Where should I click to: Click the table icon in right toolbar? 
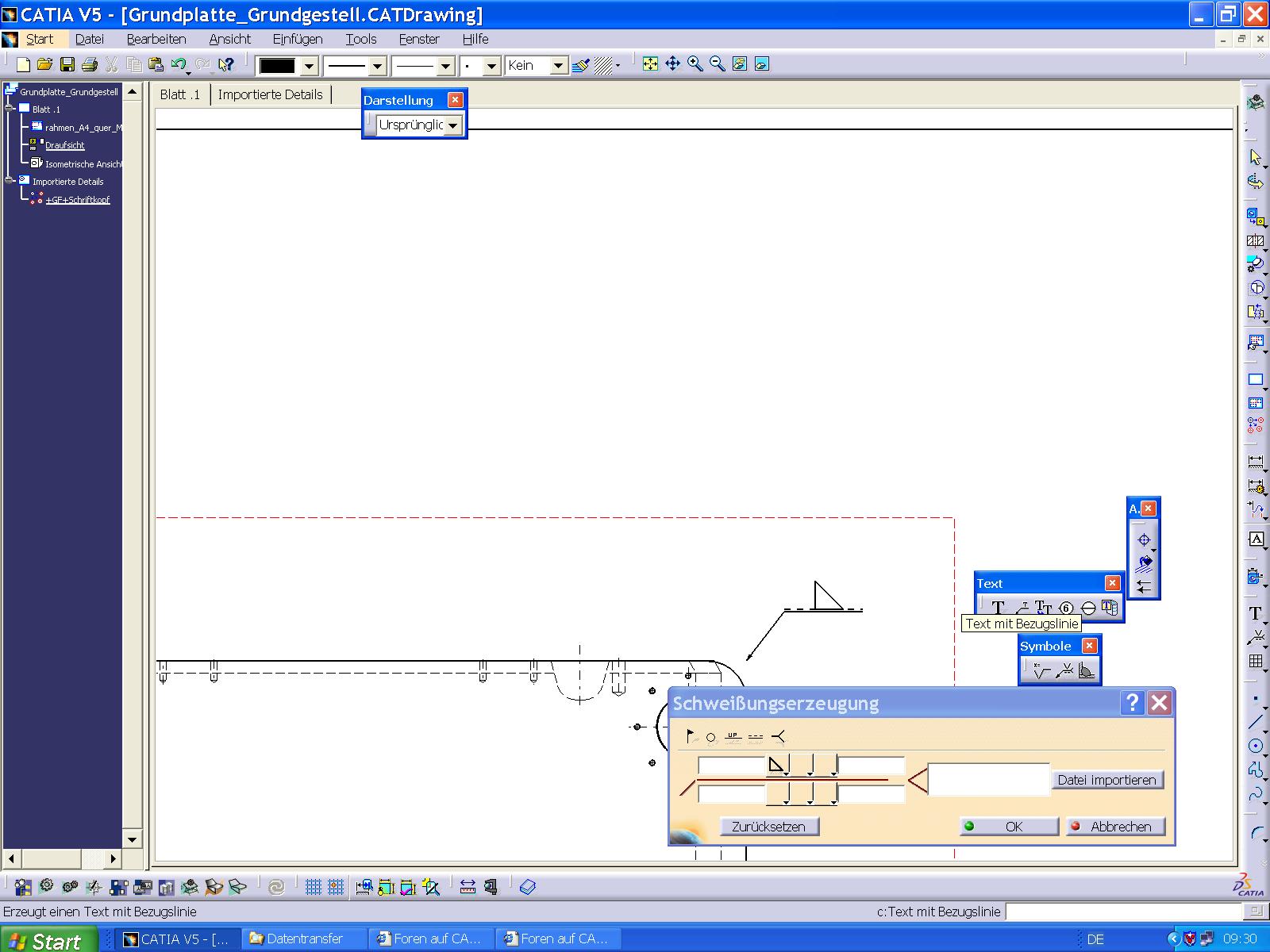click(x=1256, y=661)
